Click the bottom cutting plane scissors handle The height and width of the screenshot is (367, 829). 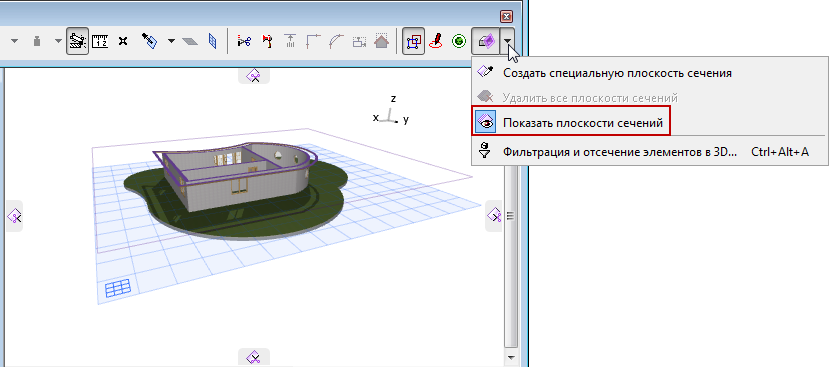(254, 357)
